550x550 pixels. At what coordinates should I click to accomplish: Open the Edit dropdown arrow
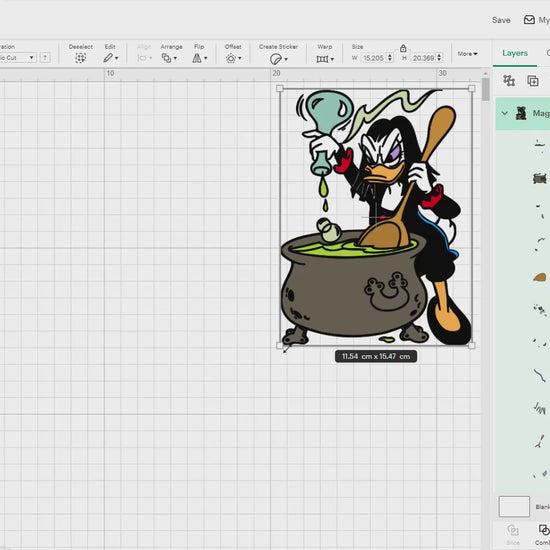tap(117, 58)
